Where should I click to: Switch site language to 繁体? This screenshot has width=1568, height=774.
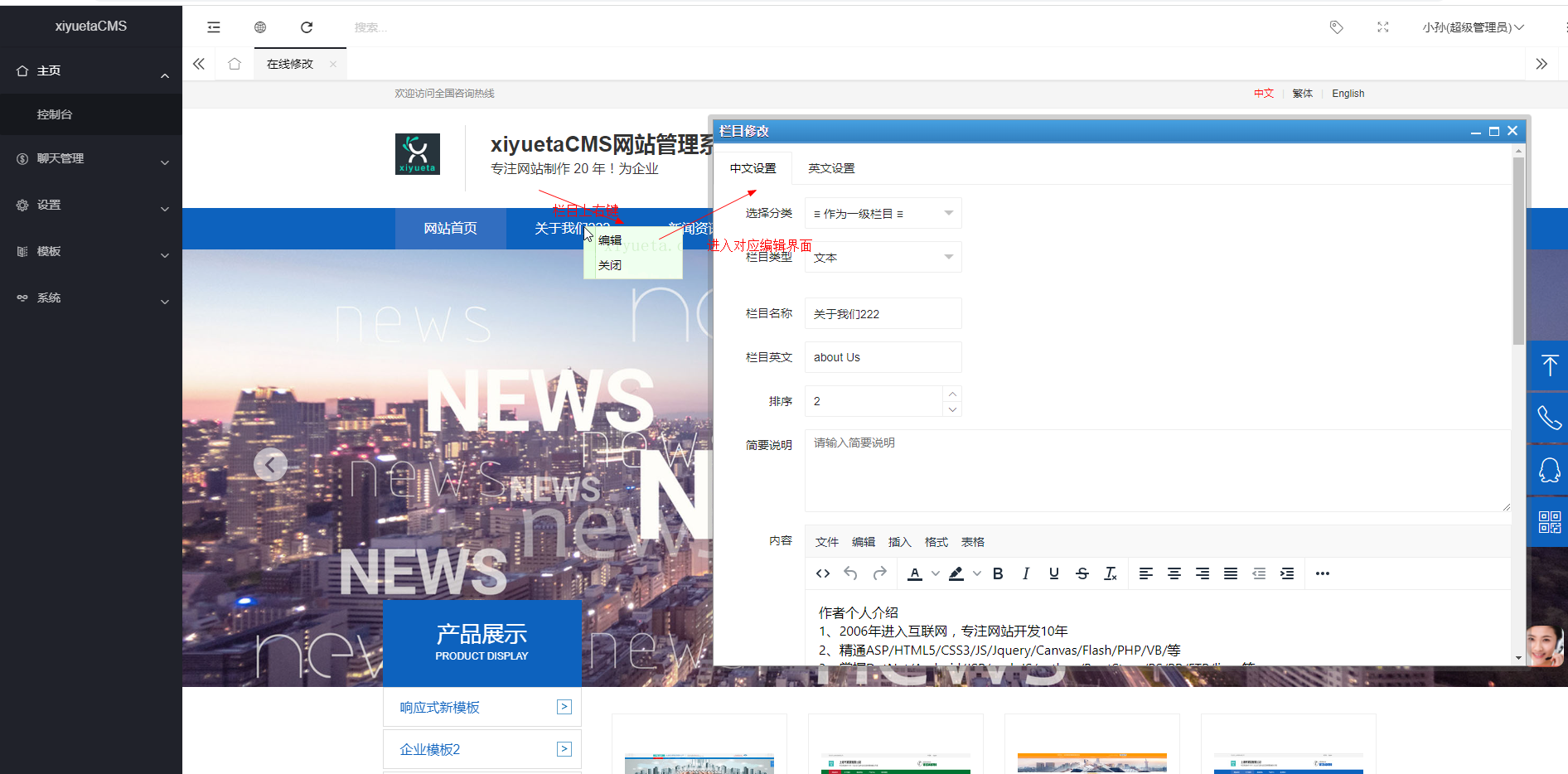tap(1303, 94)
